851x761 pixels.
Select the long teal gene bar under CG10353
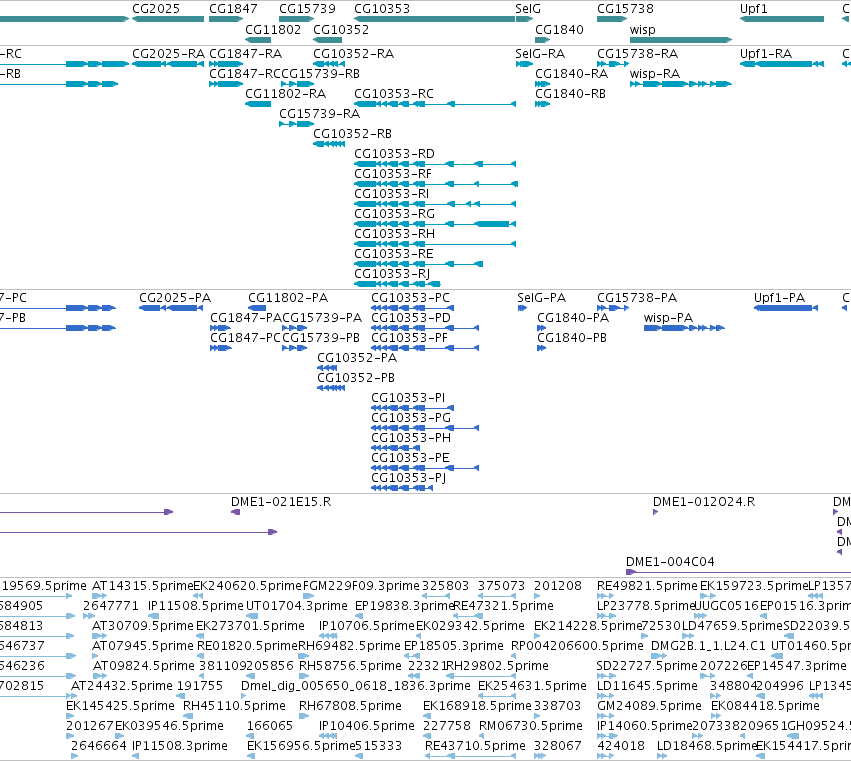click(435, 19)
